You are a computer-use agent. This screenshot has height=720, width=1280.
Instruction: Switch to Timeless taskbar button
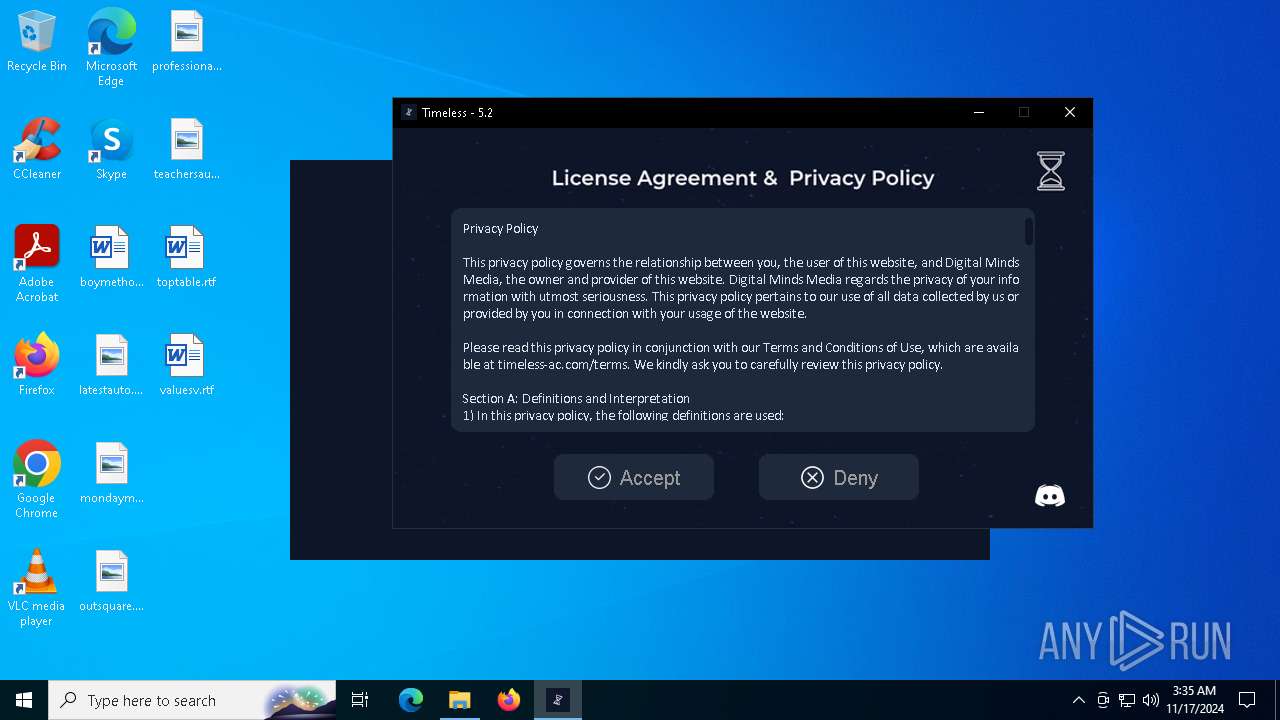557,700
